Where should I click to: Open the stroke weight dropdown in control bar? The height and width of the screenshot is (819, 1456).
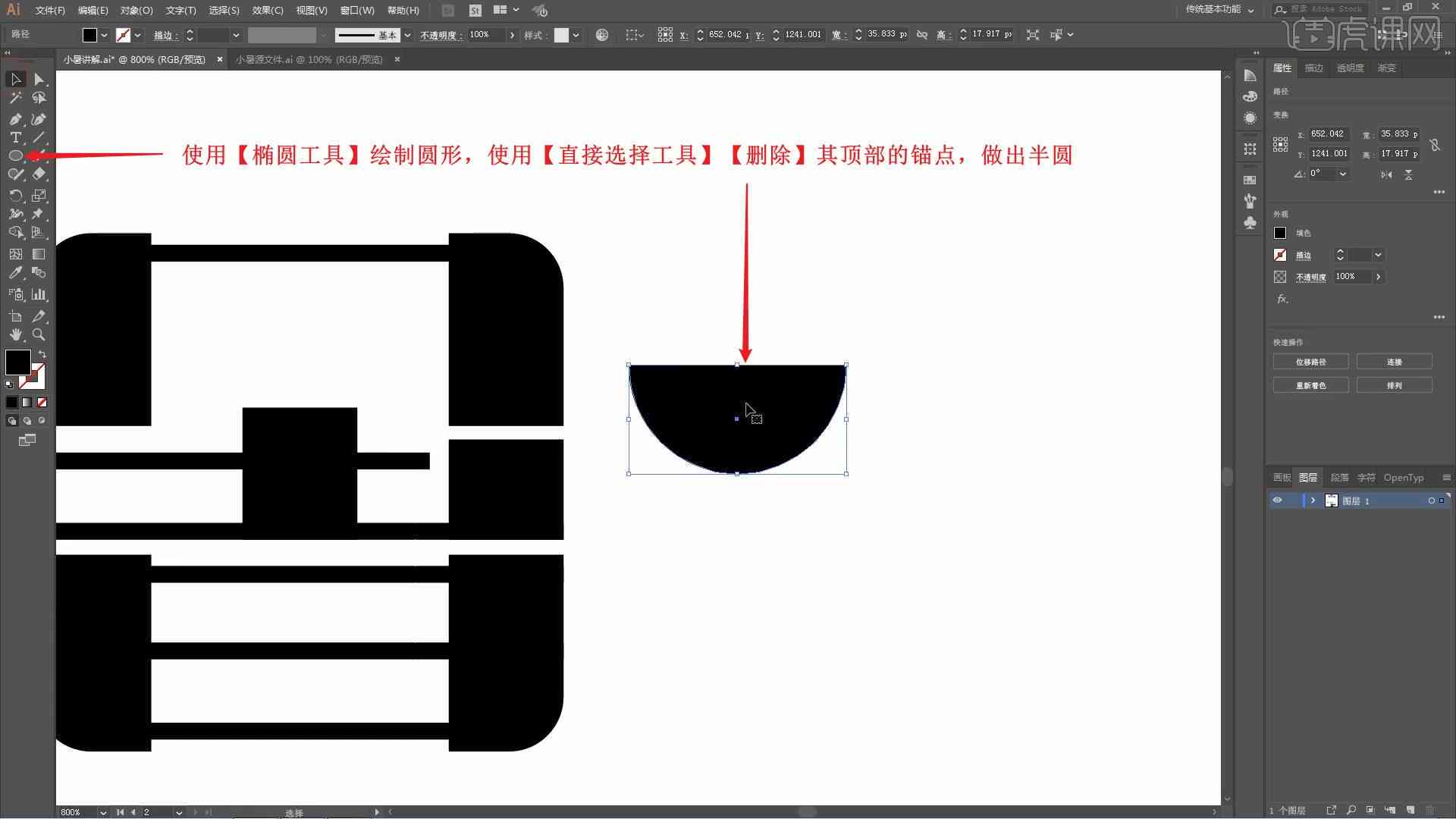point(236,35)
